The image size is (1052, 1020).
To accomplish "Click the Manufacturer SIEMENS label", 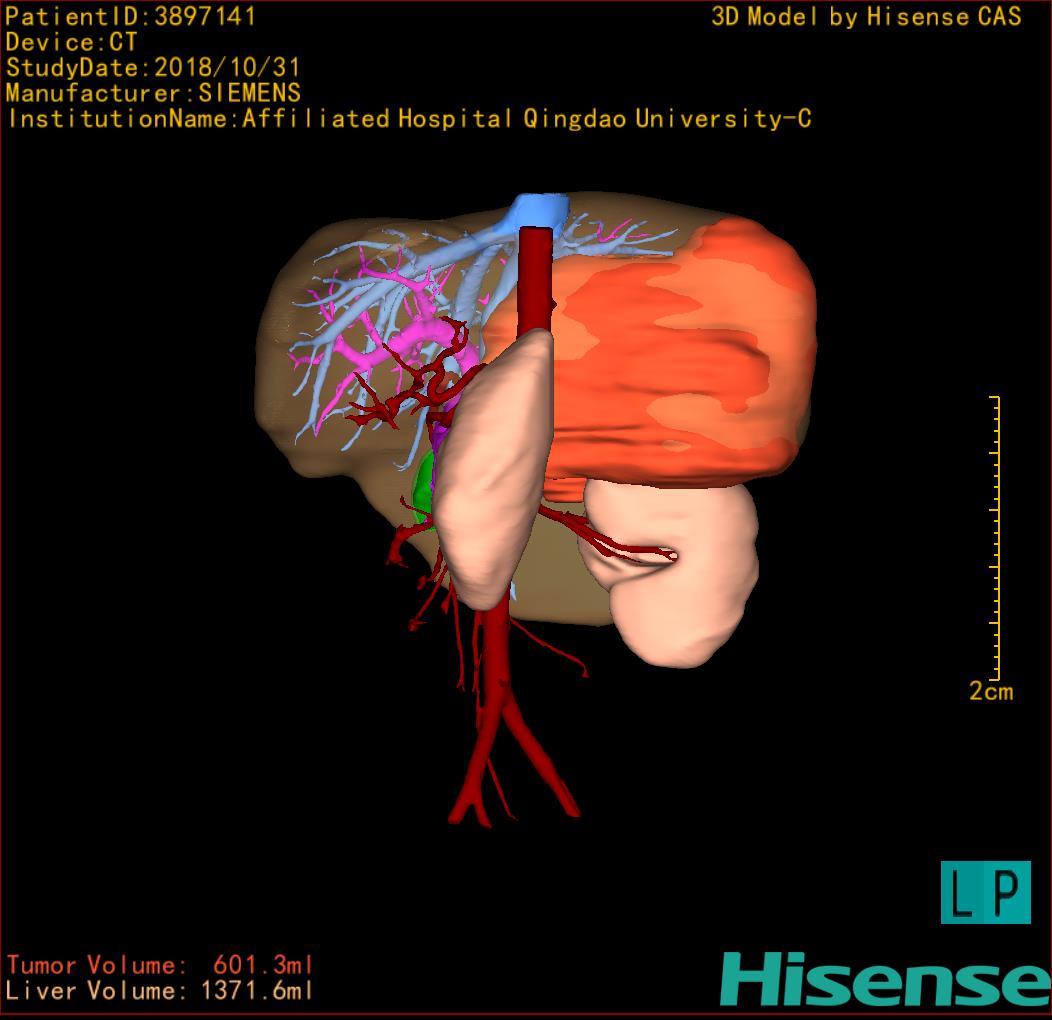I will [x=153, y=93].
